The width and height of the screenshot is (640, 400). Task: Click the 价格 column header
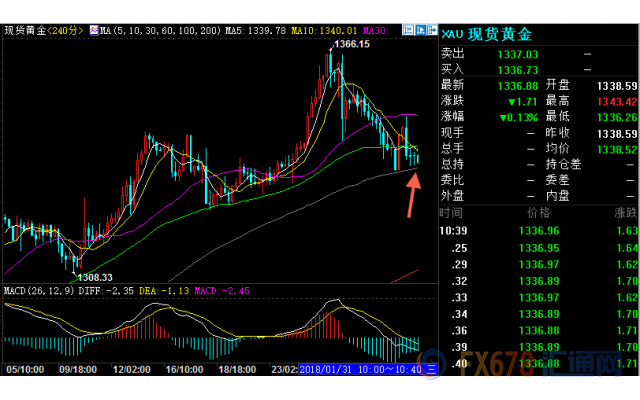click(538, 213)
